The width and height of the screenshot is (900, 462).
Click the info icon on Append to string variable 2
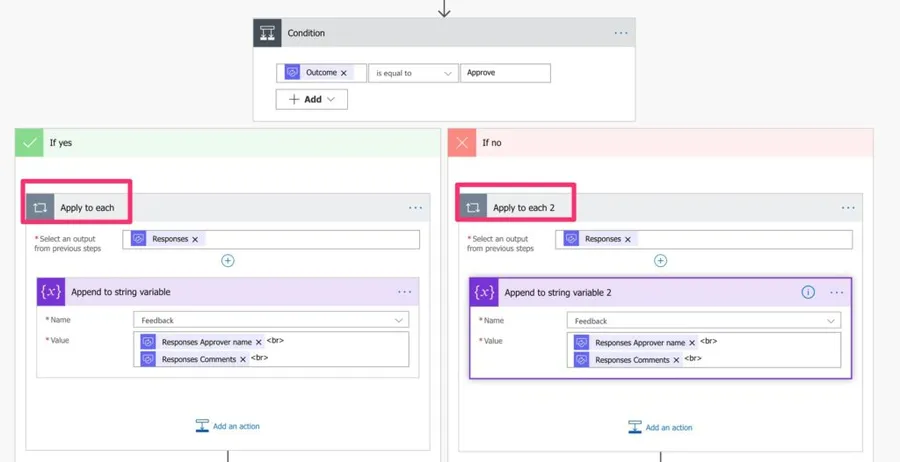coord(808,293)
